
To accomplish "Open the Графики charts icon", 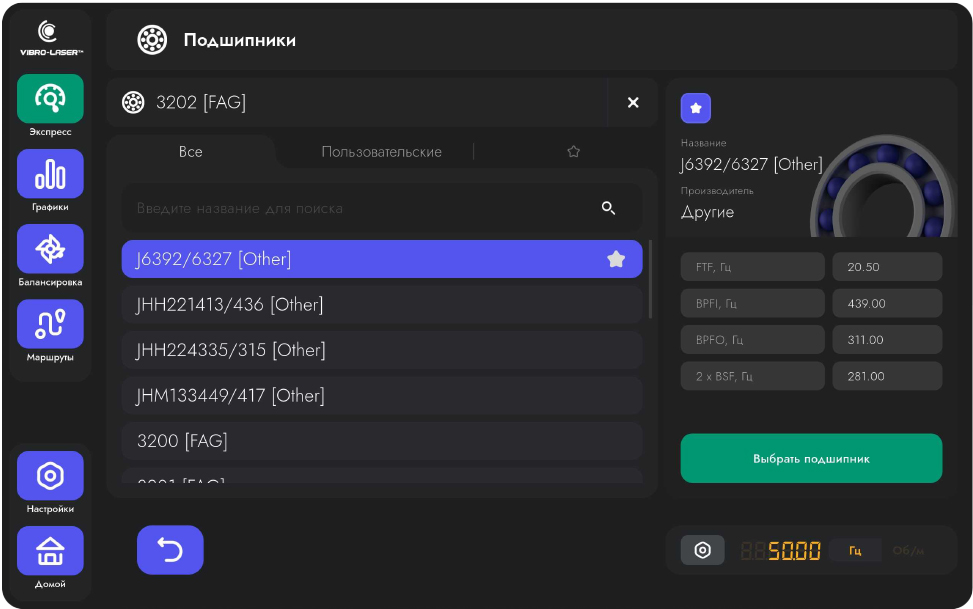I will 50,174.
